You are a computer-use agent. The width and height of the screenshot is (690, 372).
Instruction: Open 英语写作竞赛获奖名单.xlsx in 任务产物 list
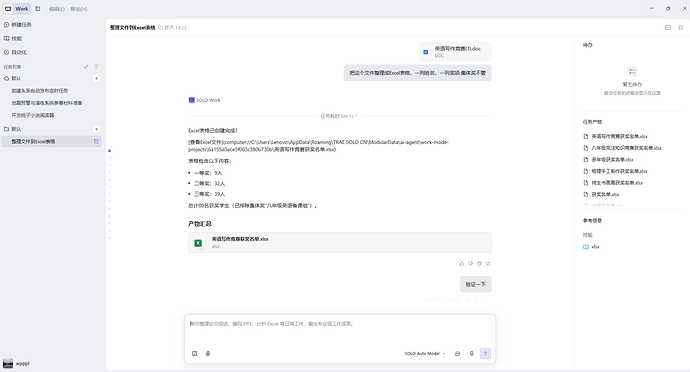coord(615,136)
